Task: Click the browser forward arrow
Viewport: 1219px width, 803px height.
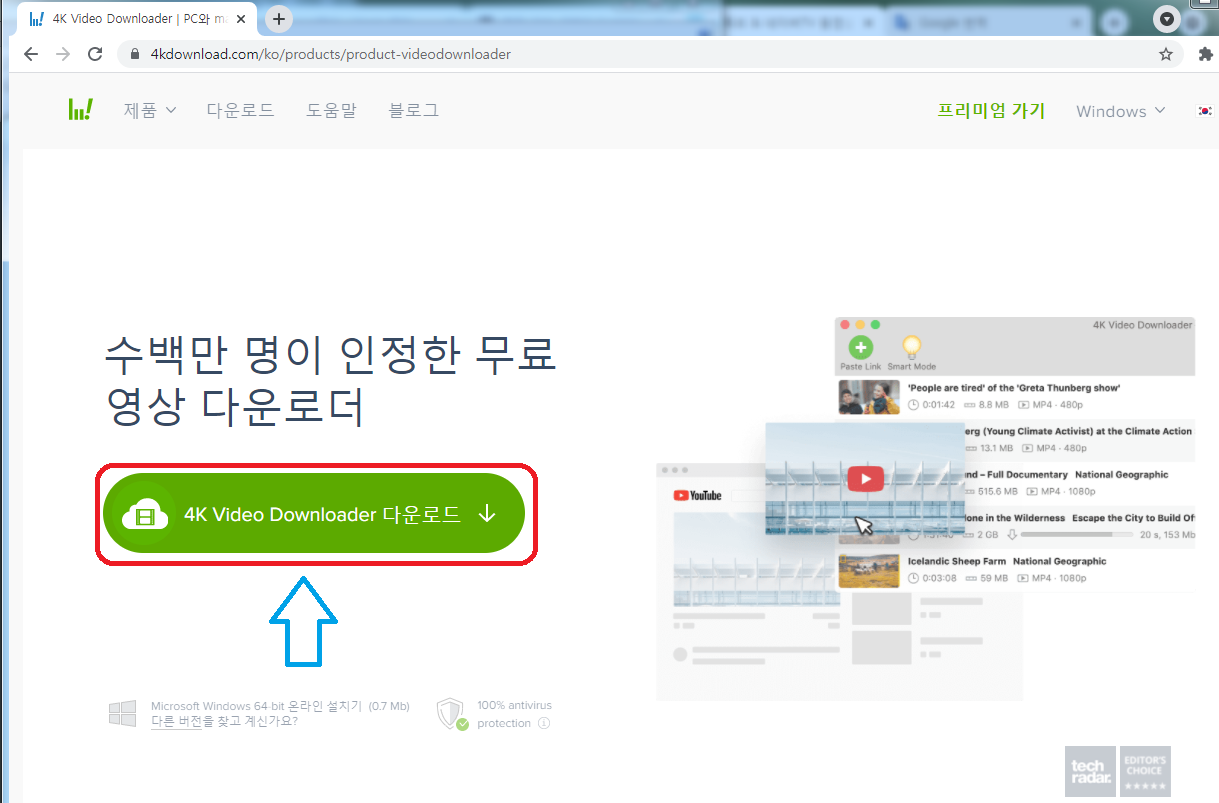Action: 63,54
